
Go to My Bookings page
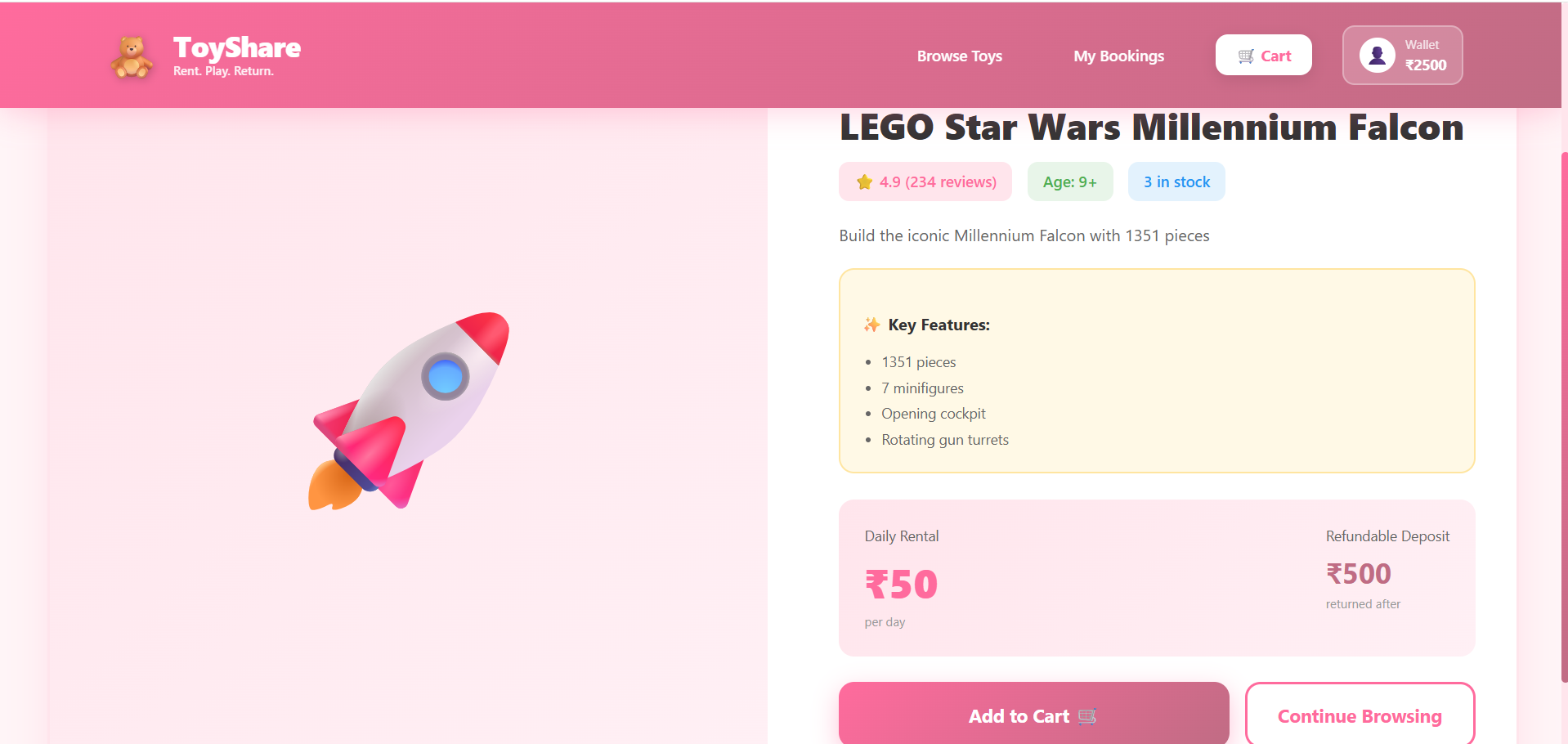1118,56
